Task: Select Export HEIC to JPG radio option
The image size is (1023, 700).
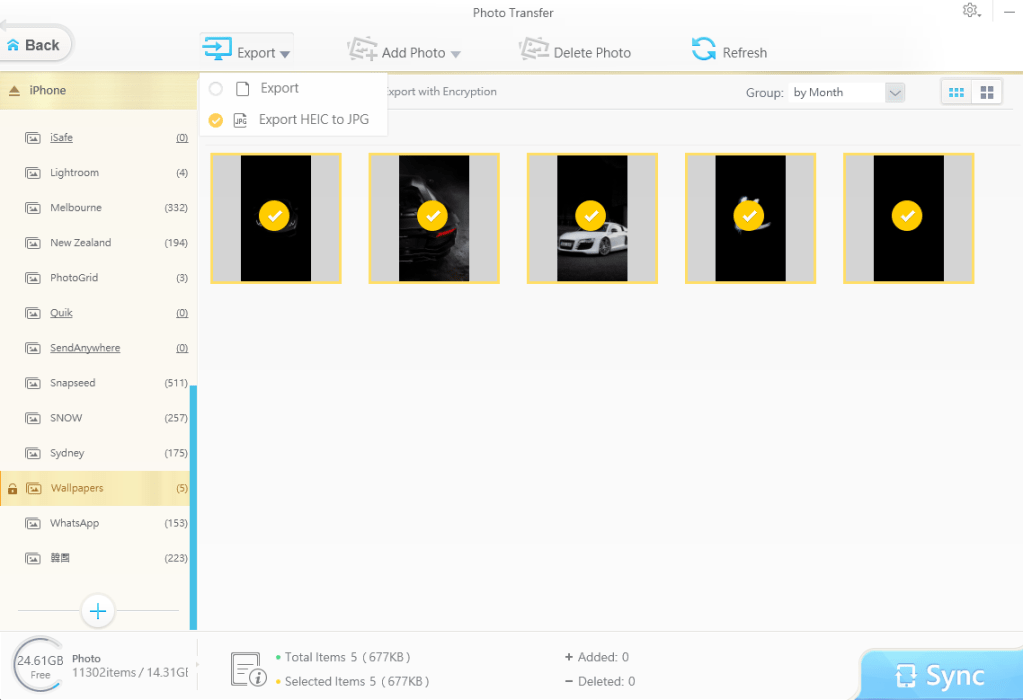Action: coord(216,120)
